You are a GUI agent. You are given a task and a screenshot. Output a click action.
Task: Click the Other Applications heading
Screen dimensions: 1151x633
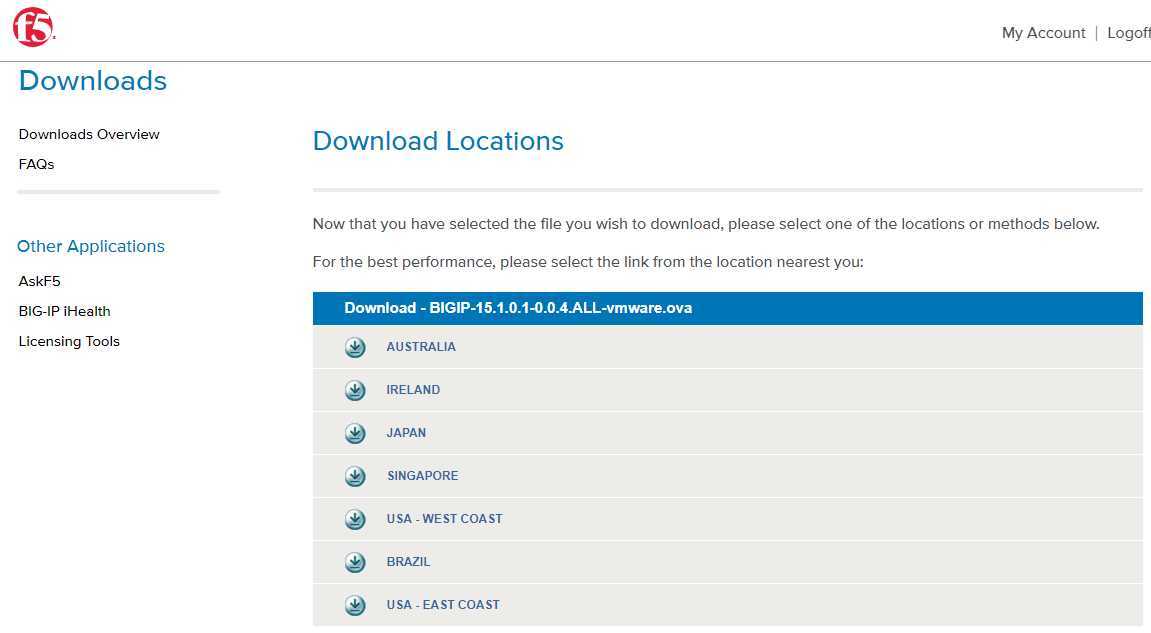91,246
